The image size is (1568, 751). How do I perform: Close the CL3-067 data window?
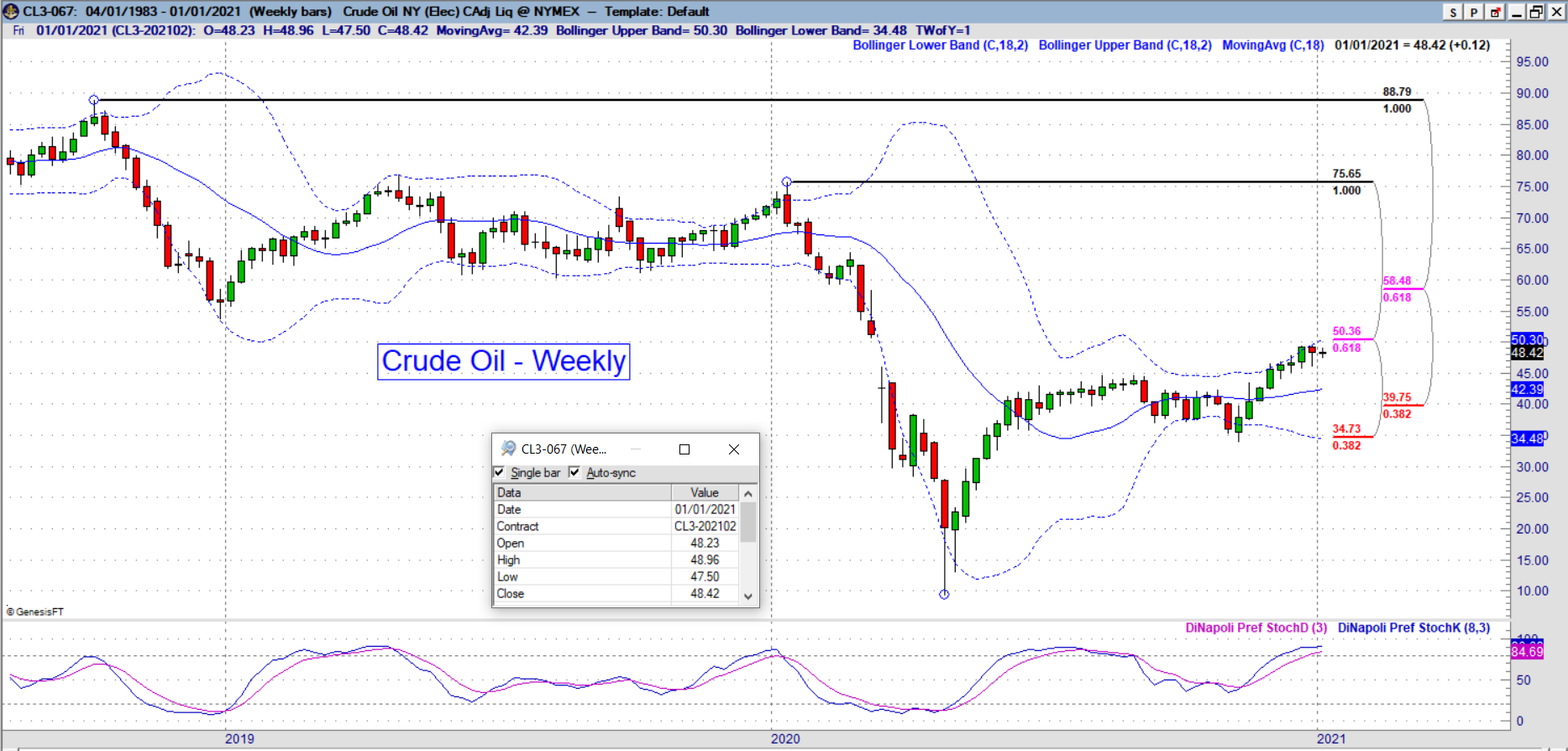[734, 449]
